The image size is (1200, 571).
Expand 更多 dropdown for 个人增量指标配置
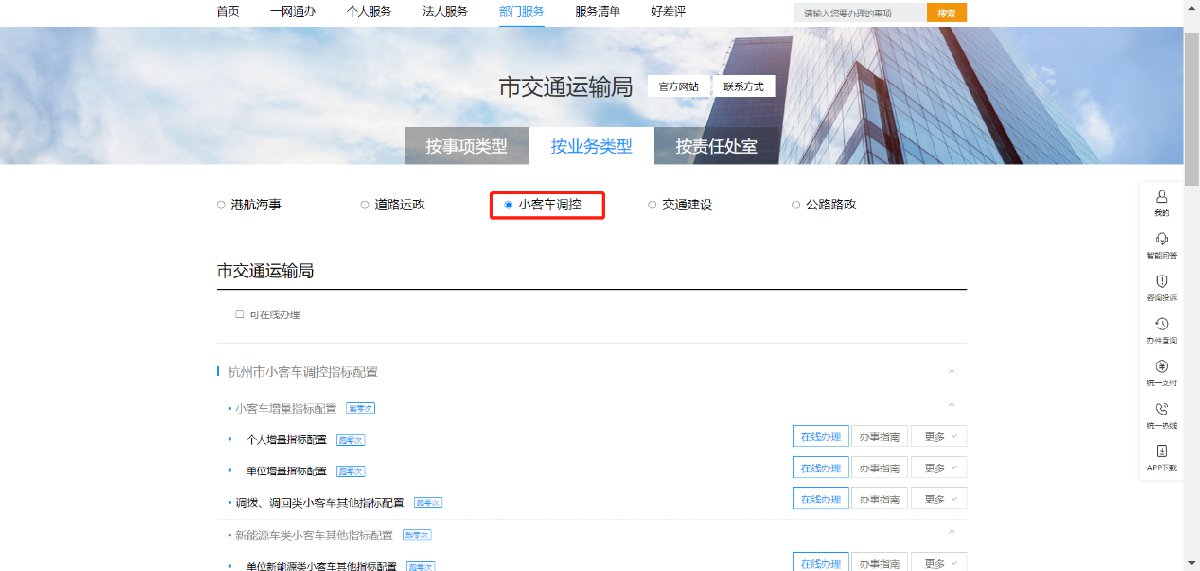click(938, 437)
